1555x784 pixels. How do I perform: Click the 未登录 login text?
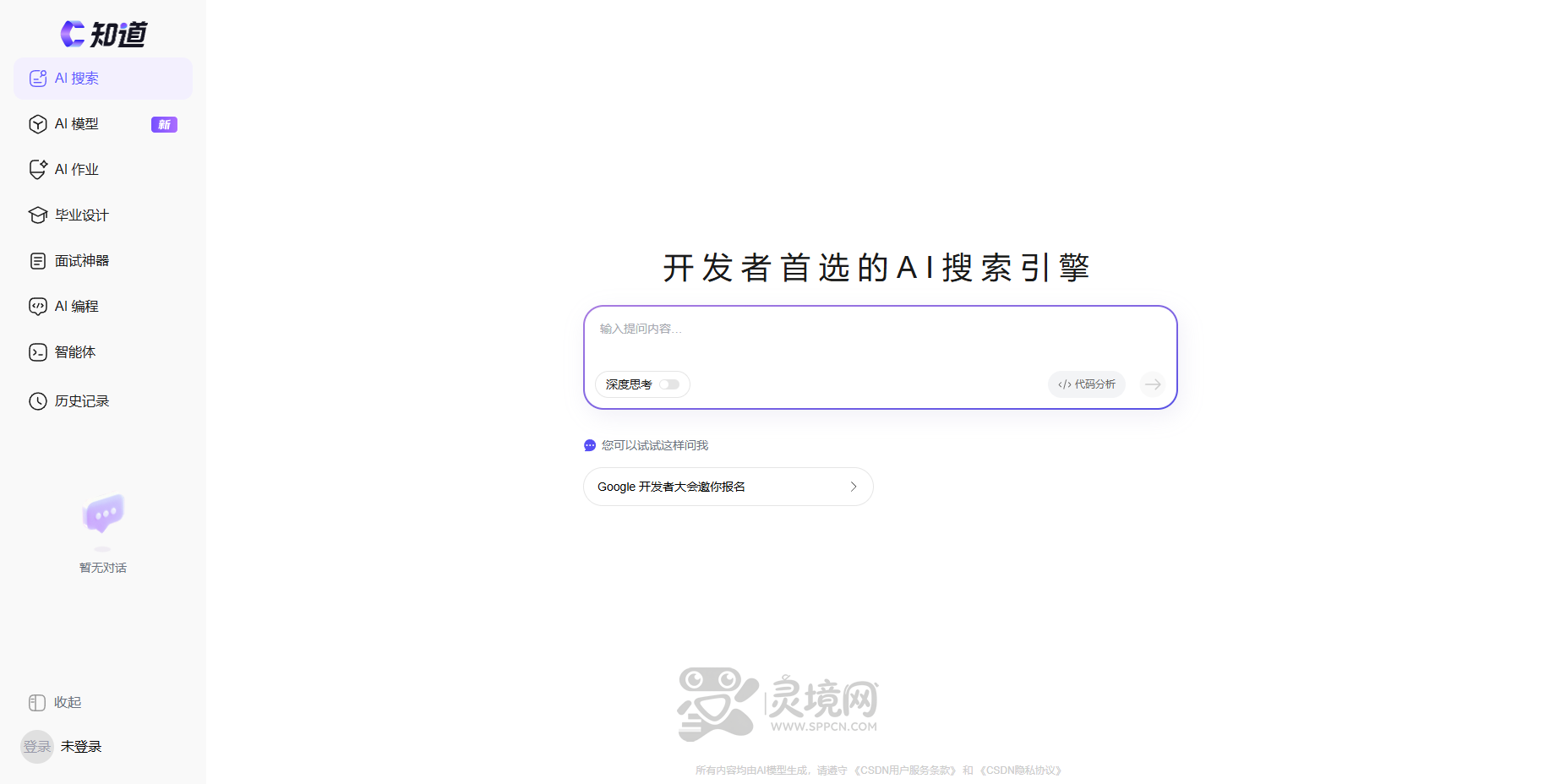[x=81, y=747]
